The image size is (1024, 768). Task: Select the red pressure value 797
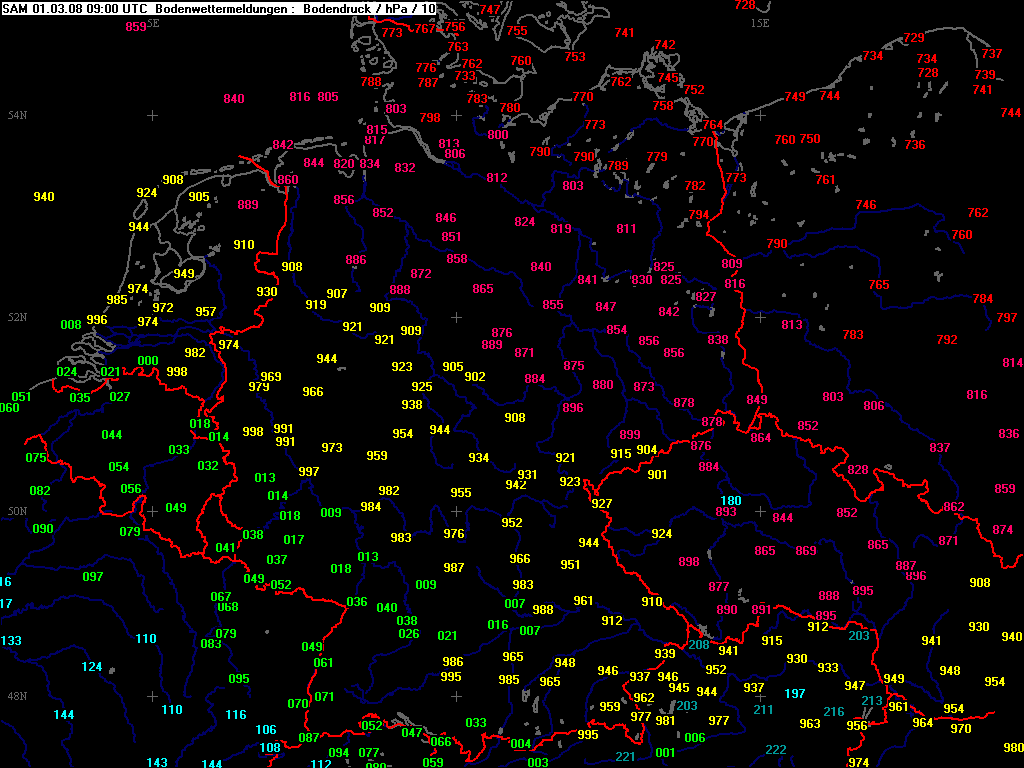tap(1007, 318)
